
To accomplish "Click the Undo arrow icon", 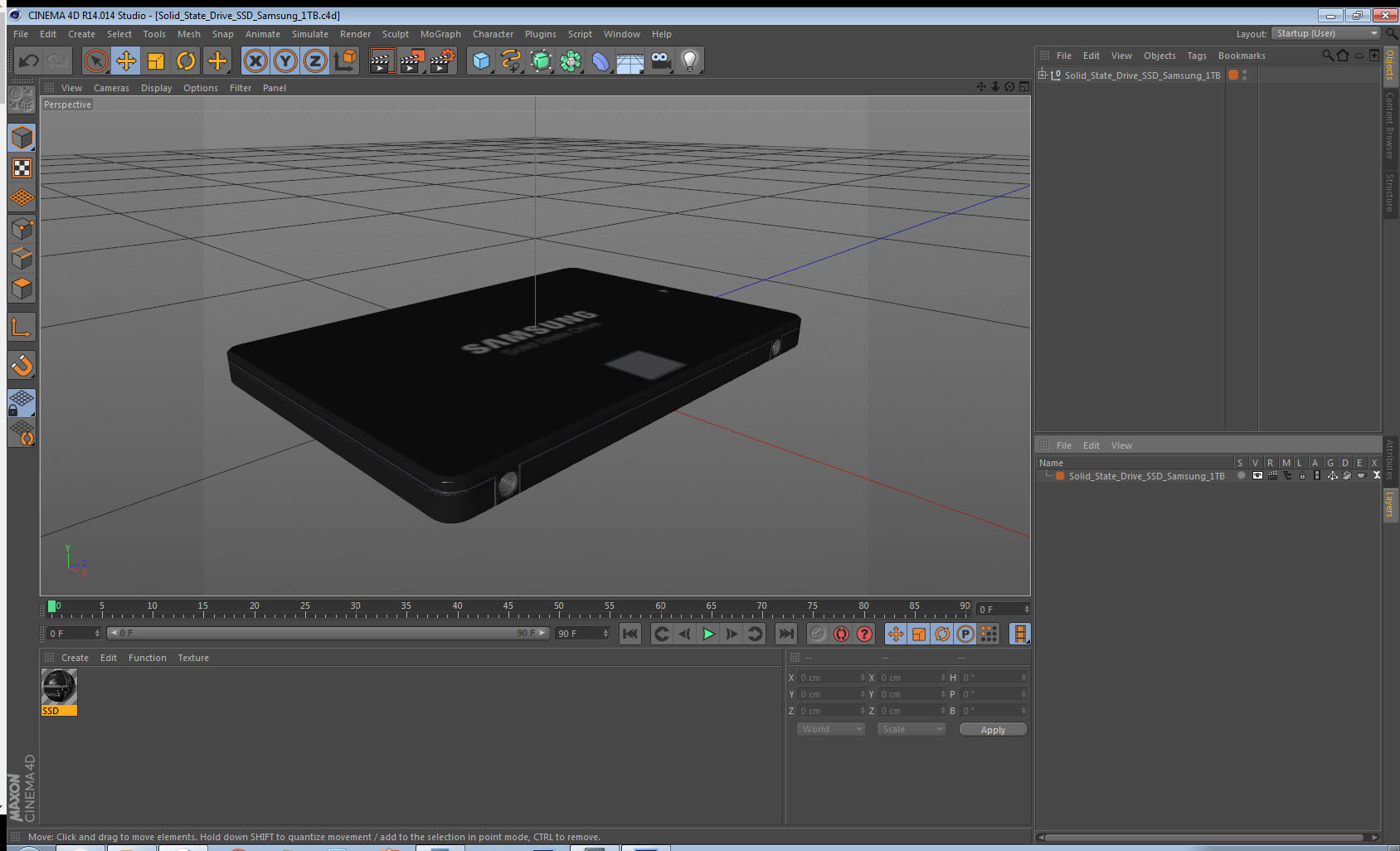I will pos(28,61).
